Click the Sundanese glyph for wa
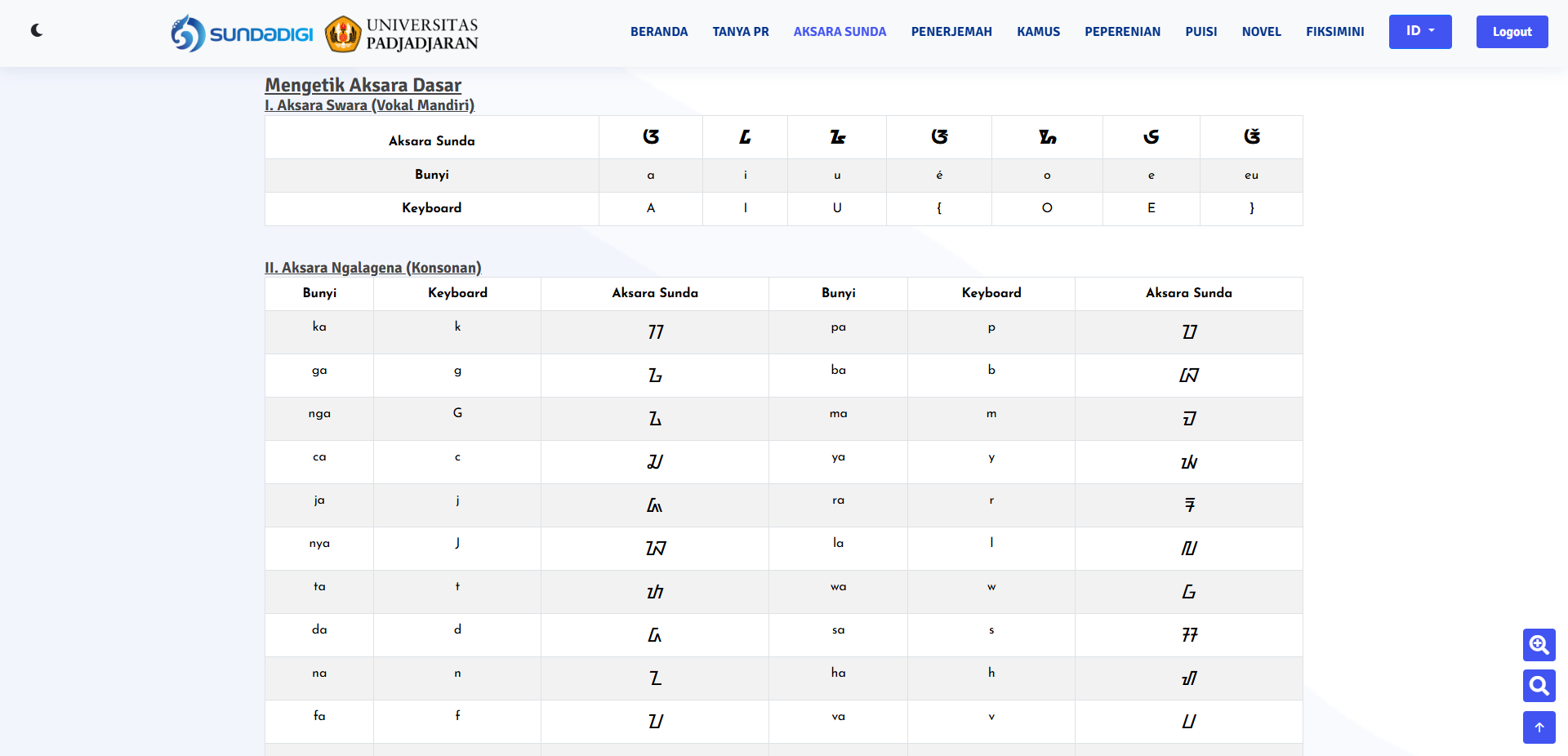 1189,592
